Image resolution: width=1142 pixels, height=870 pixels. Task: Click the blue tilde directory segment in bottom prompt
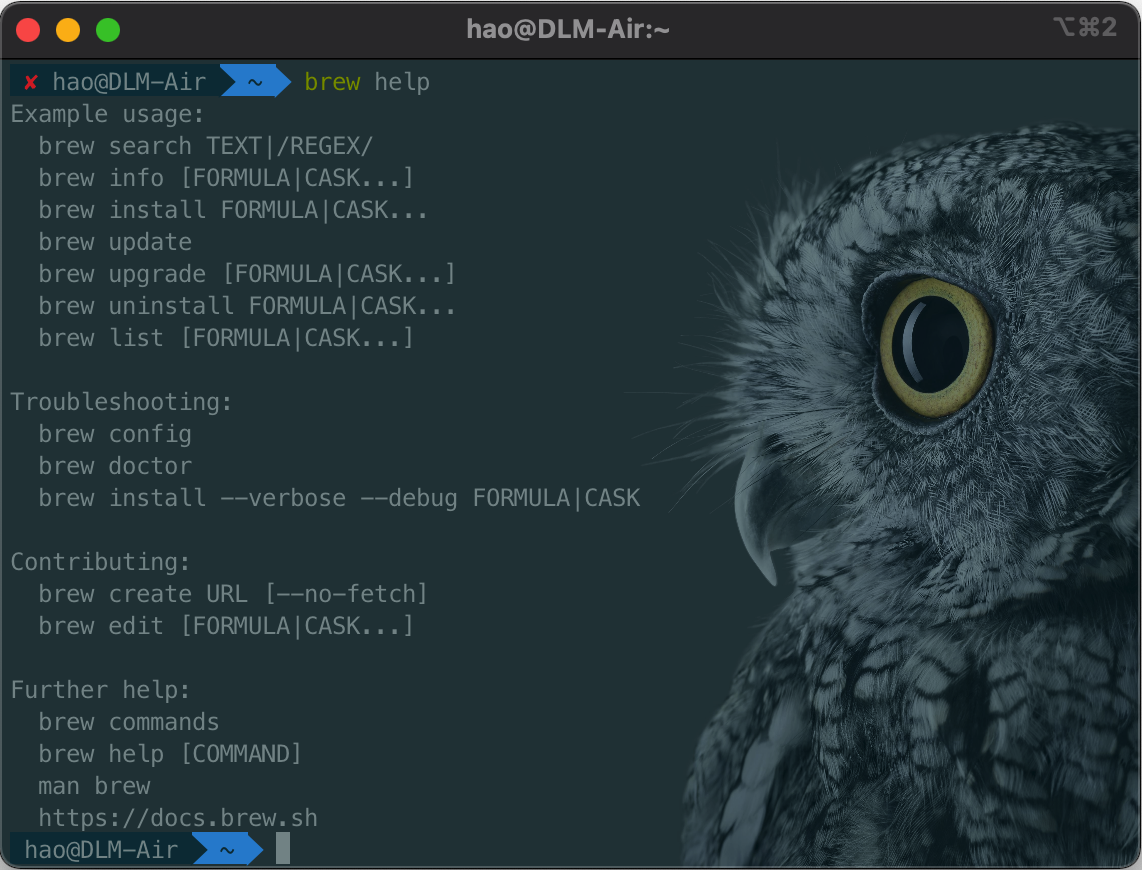[227, 849]
